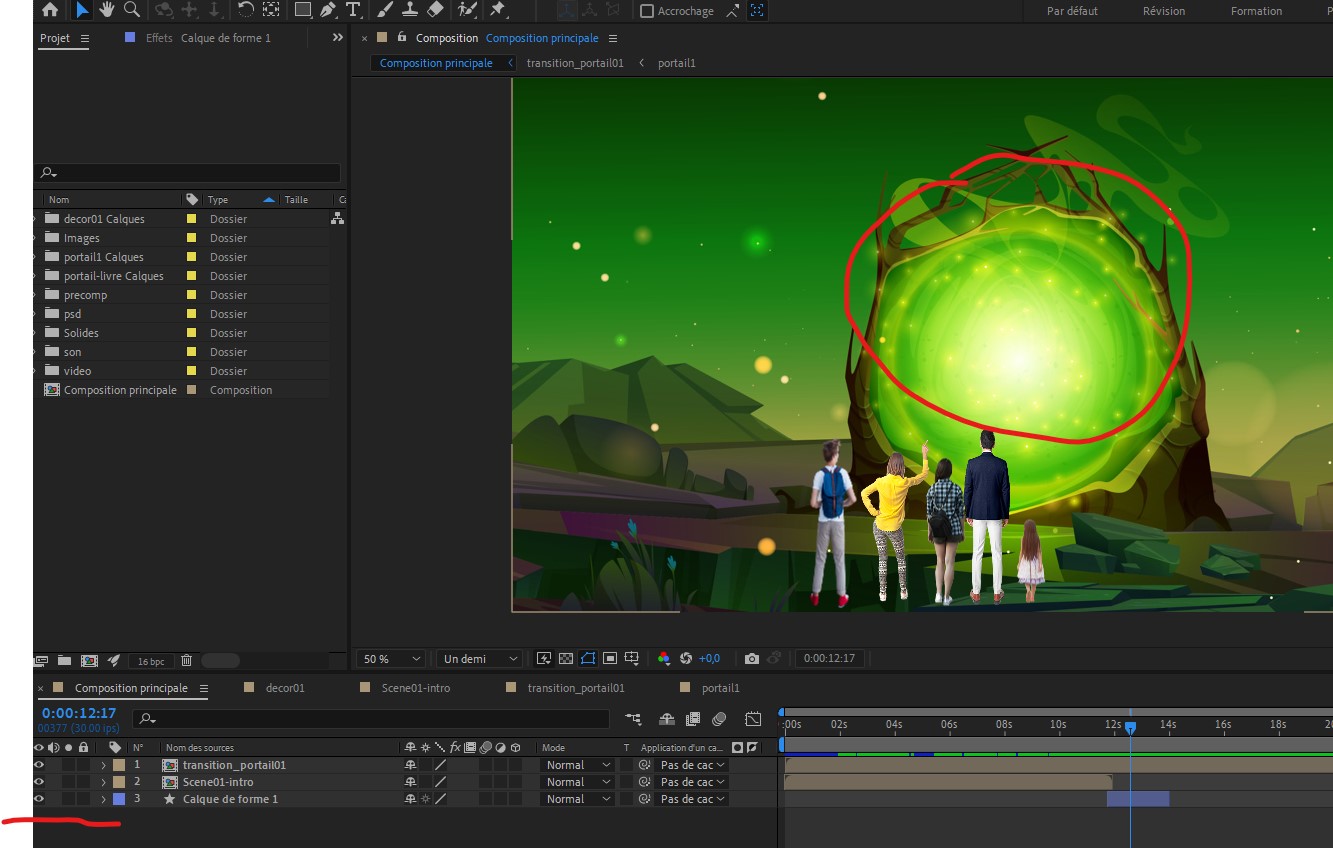Pick the Clone Stamp tool
This screenshot has width=1333, height=848.
tap(410, 10)
